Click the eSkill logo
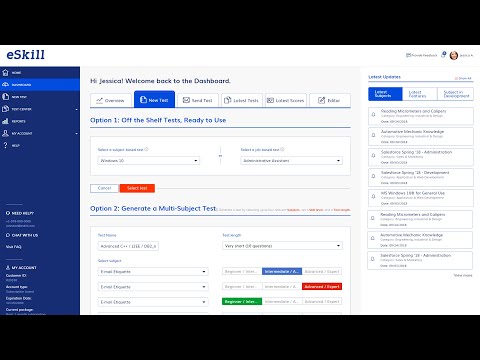 tap(26, 55)
